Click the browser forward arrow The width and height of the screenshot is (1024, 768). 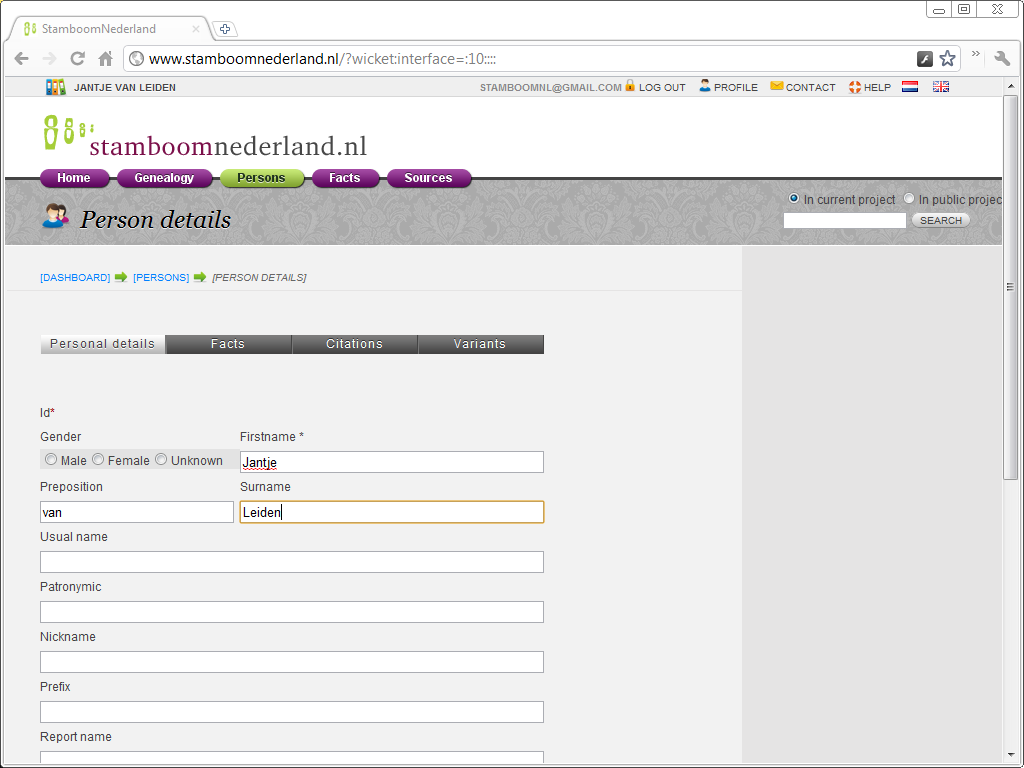[50, 59]
